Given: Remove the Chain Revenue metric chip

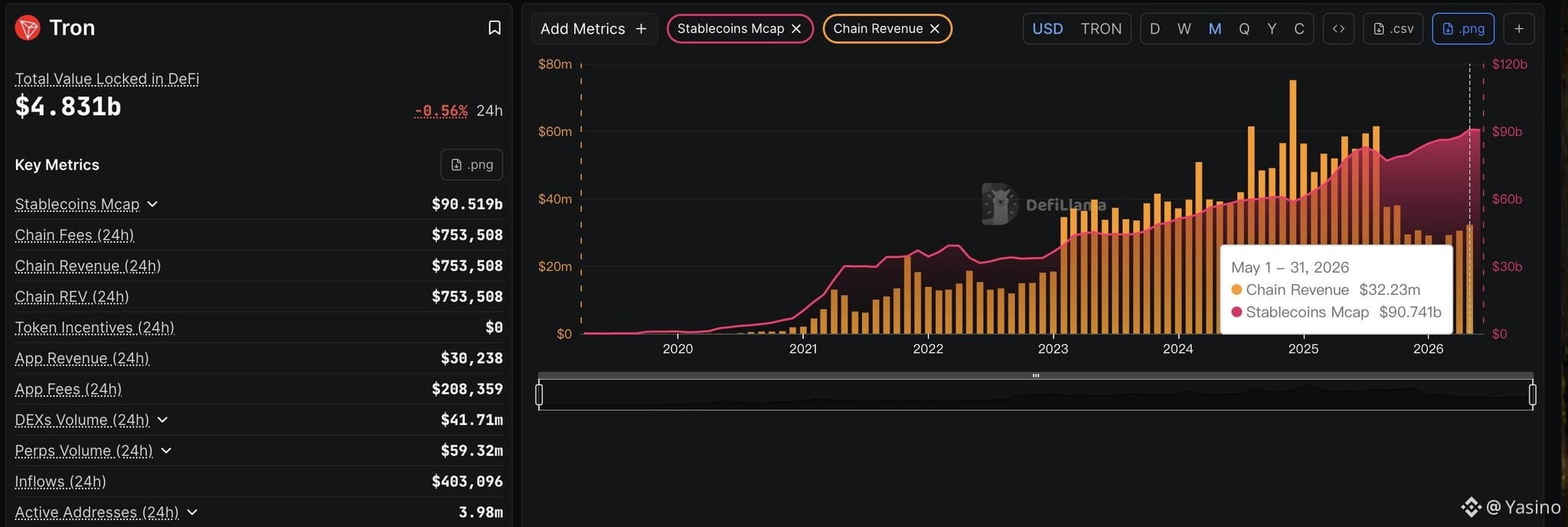Looking at the screenshot, I should coord(935,28).
